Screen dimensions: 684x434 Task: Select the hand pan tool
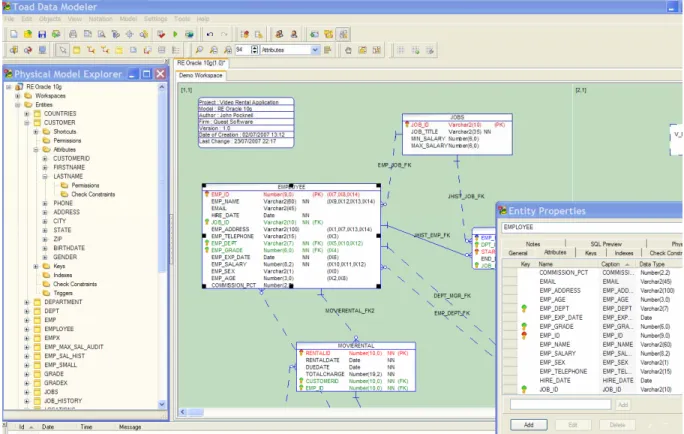tap(348, 50)
